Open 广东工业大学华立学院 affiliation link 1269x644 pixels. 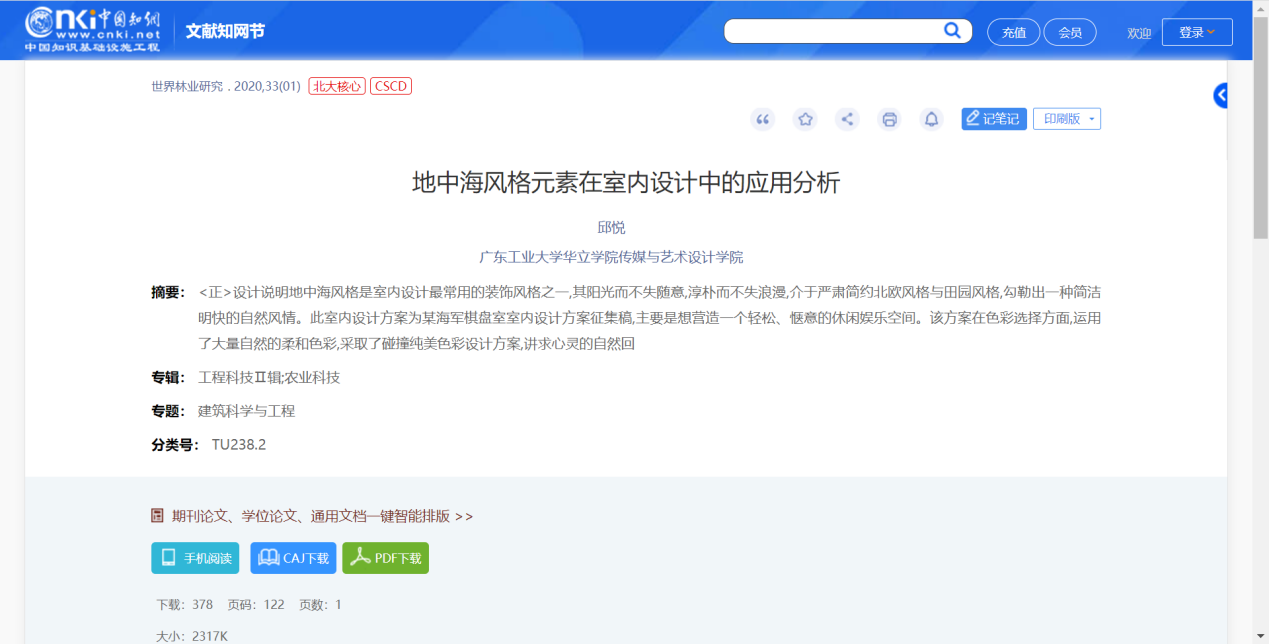coord(611,257)
